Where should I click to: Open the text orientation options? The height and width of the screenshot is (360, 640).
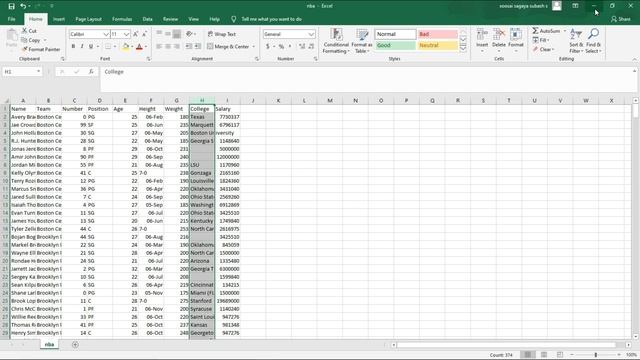190,34
